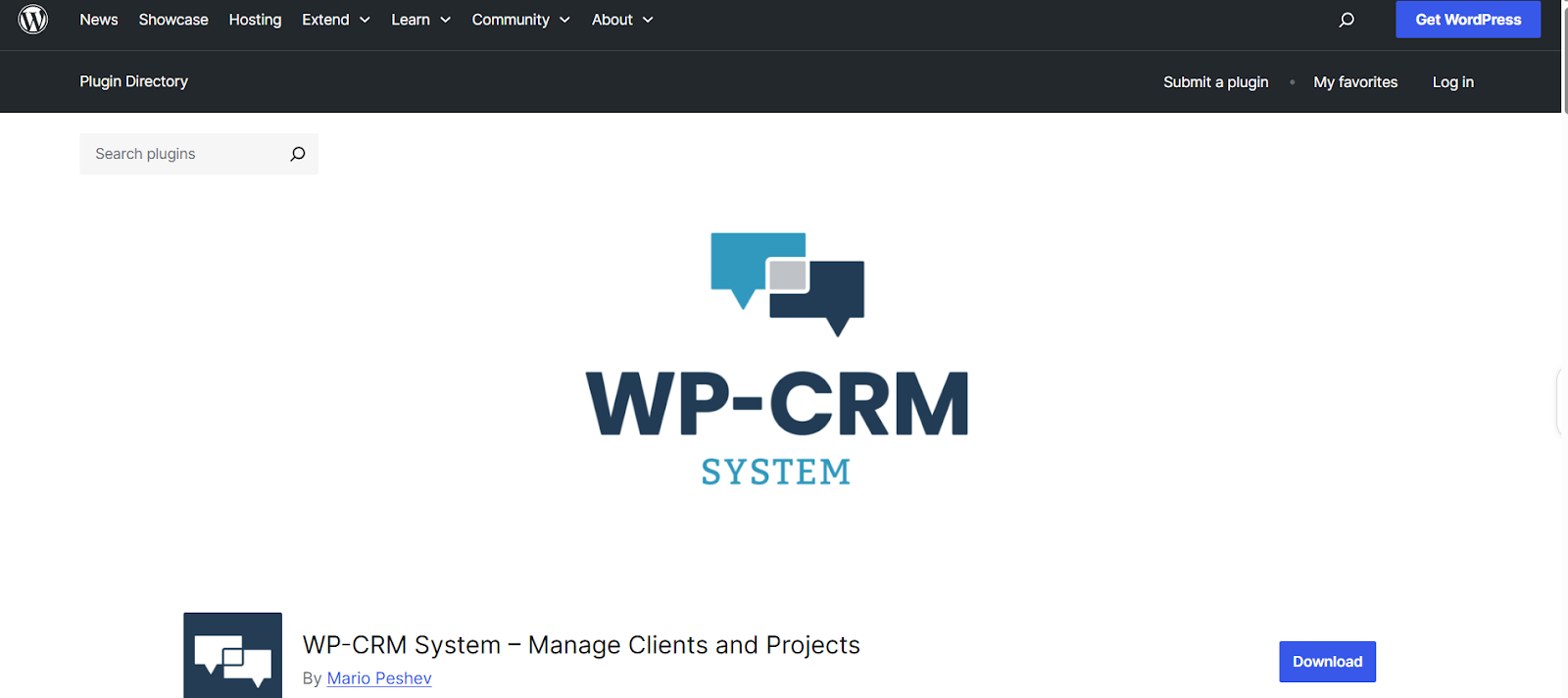
Task: Open the Plugin Directory link
Action: [133, 81]
